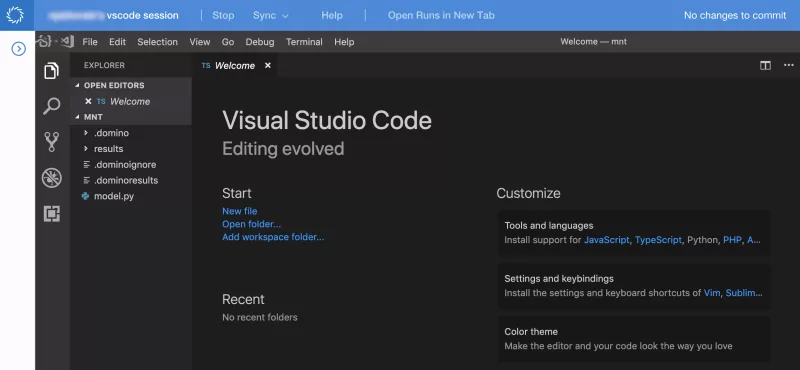The width and height of the screenshot is (800, 370).
Task: Open model.py in the explorer
Action: click(131, 196)
